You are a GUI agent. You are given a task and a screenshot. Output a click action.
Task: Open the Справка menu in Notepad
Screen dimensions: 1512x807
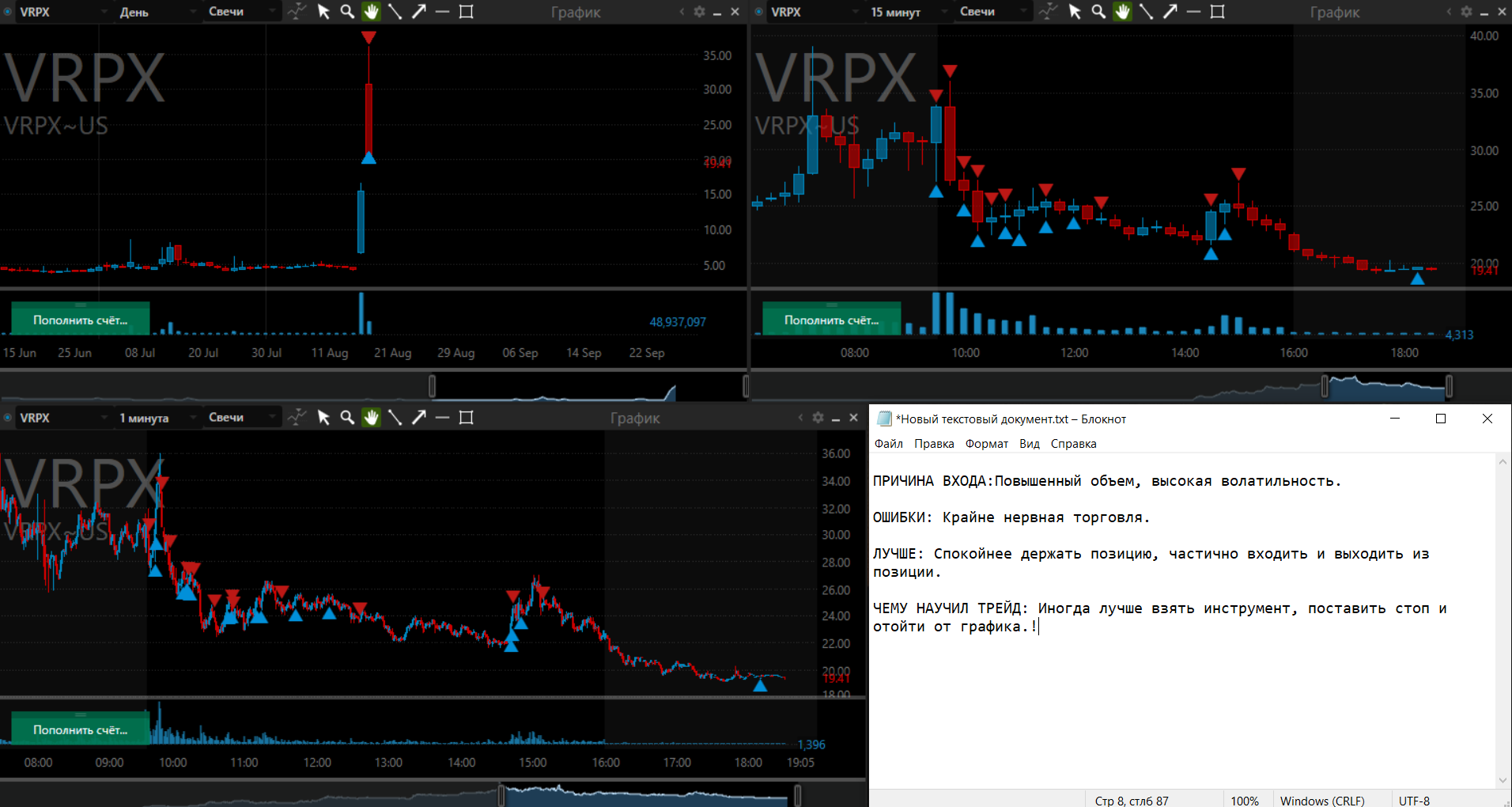tap(1073, 444)
